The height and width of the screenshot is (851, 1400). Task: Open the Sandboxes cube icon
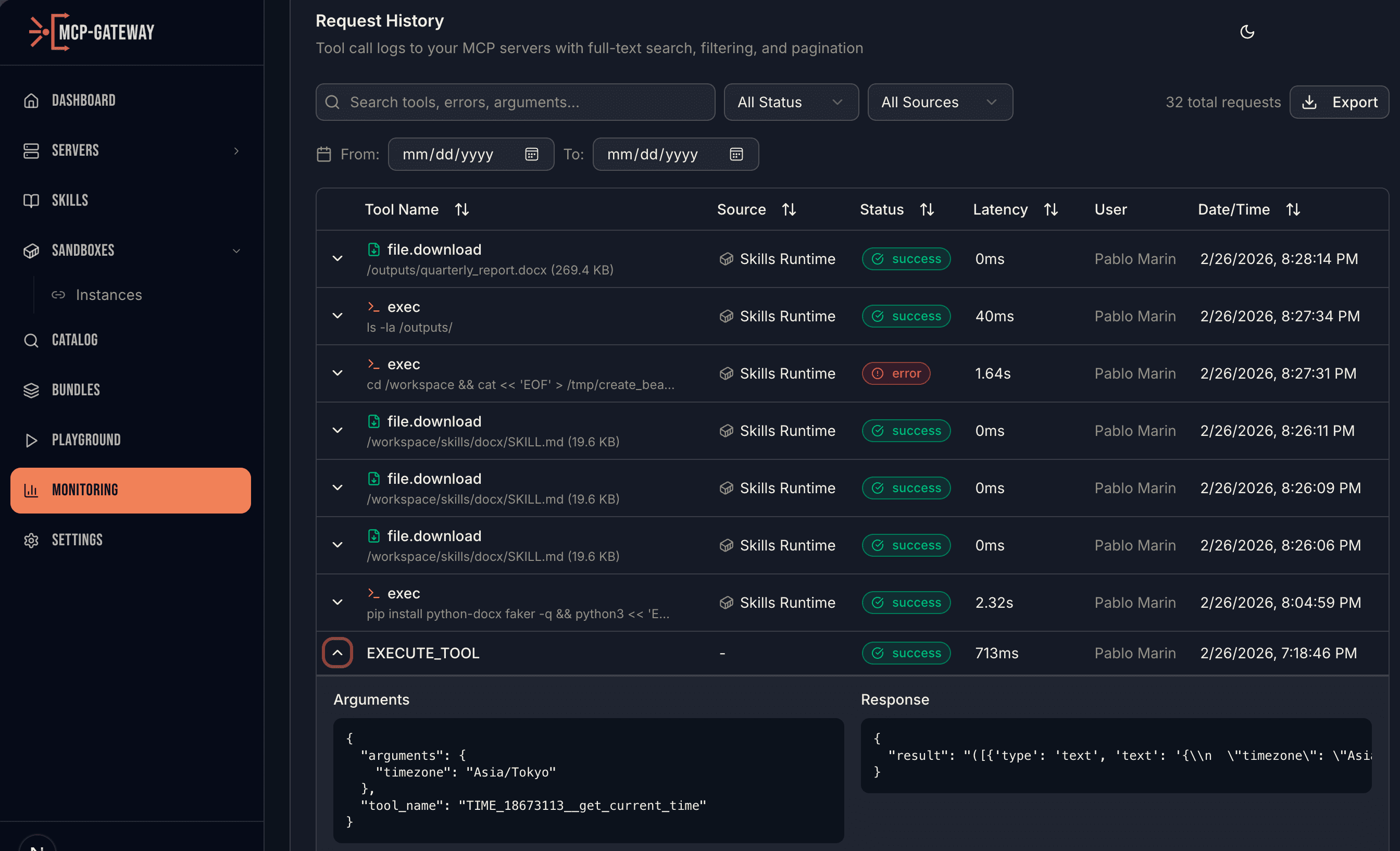click(x=31, y=251)
